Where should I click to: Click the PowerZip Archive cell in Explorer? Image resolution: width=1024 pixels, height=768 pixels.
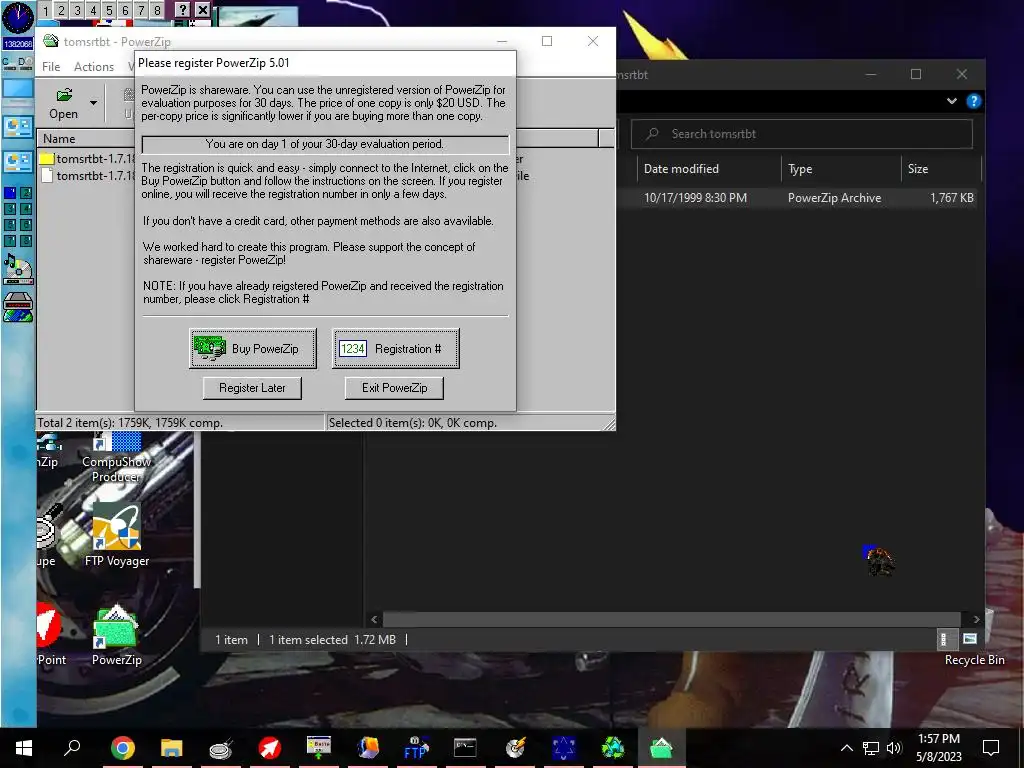point(835,198)
